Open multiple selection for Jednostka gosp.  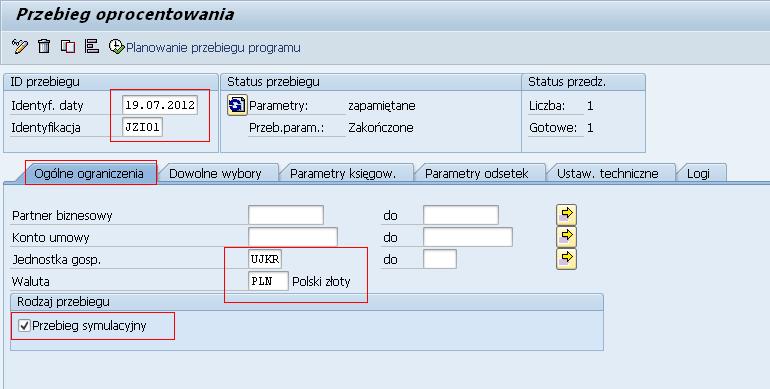click(566, 258)
